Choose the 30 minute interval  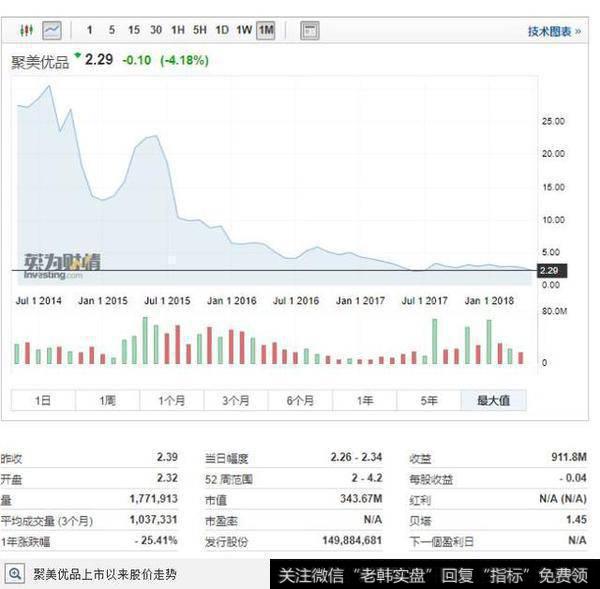[x=156, y=30]
